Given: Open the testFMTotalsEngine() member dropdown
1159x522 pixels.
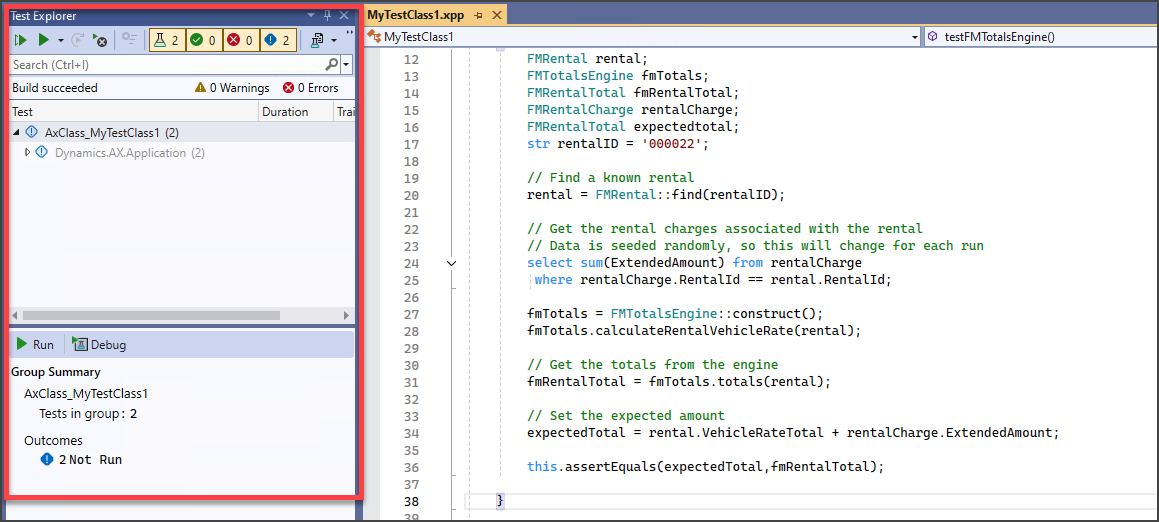Looking at the screenshot, I should 1041,36.
